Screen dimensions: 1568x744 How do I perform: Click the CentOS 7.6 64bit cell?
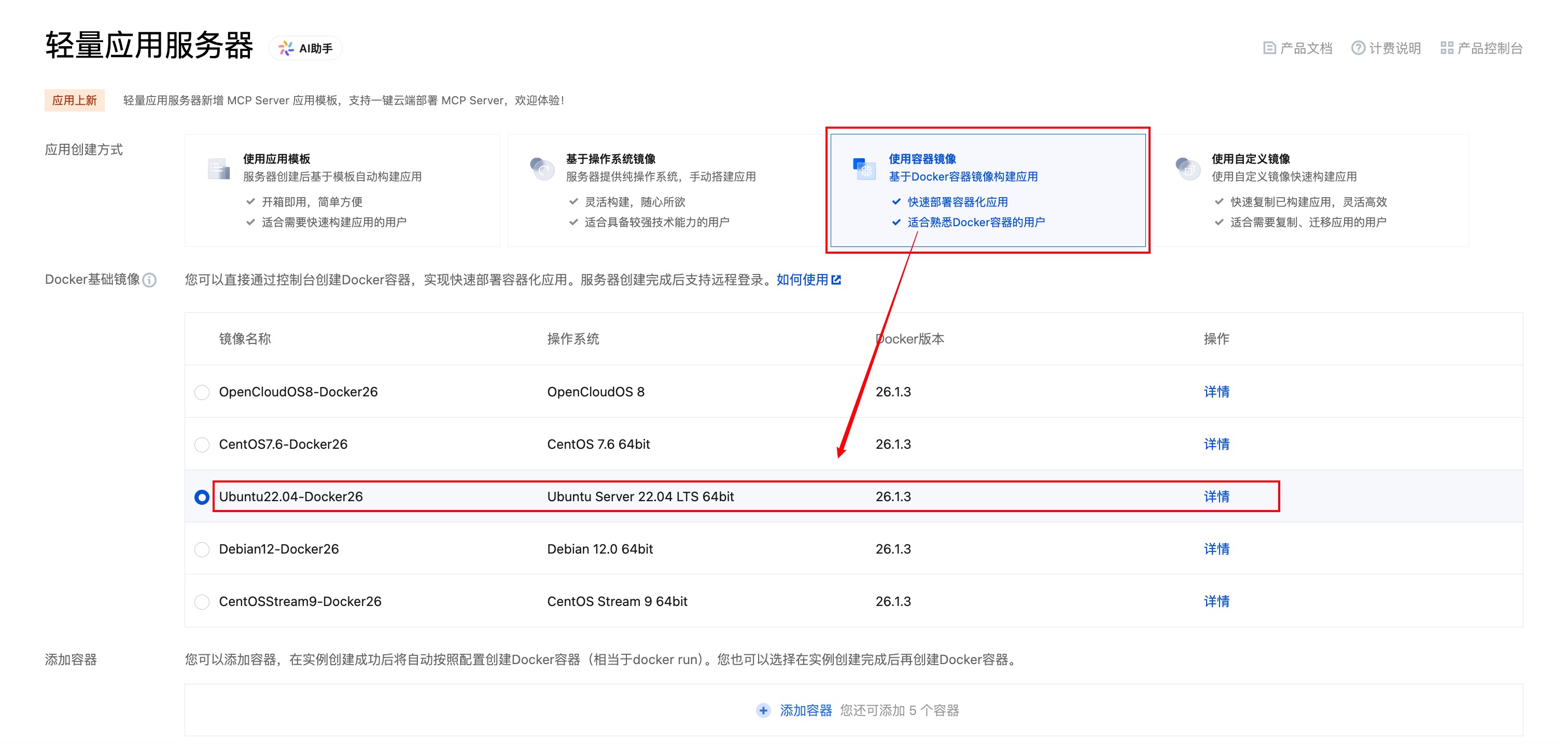tap(598, 444)
